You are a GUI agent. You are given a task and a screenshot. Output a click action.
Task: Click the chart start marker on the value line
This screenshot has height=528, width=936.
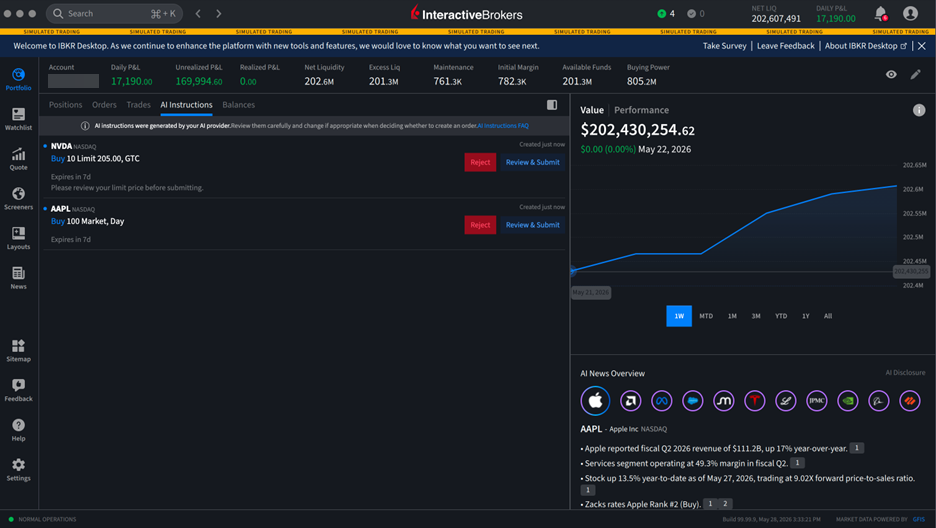point(573,271)
